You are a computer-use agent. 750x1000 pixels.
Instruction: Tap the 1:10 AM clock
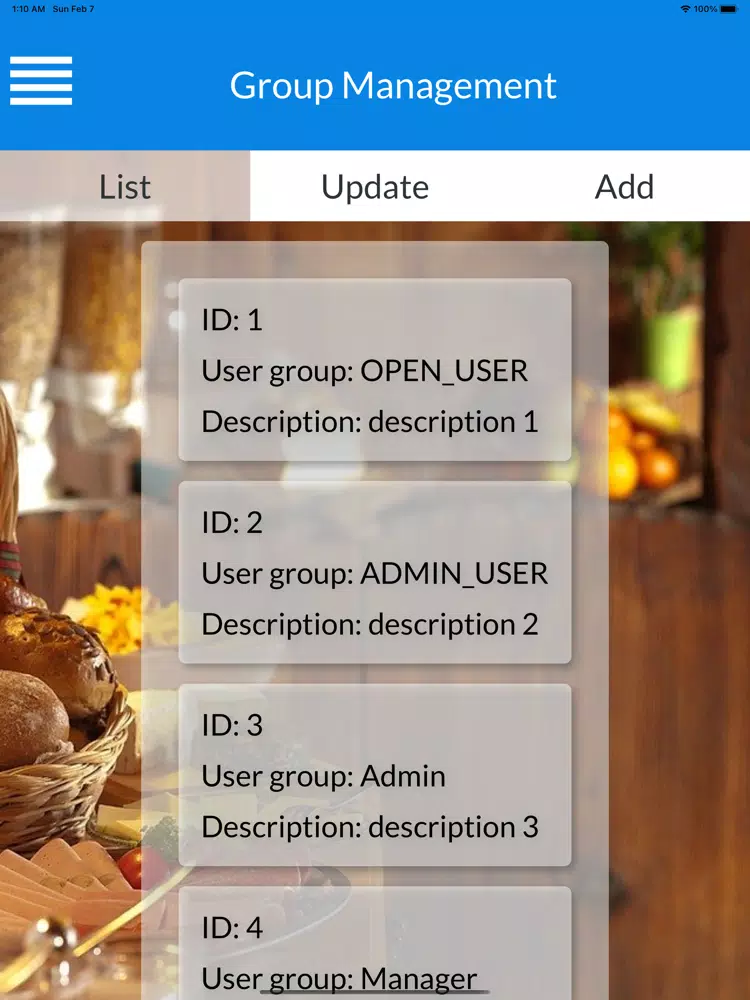tap(29, 9)
